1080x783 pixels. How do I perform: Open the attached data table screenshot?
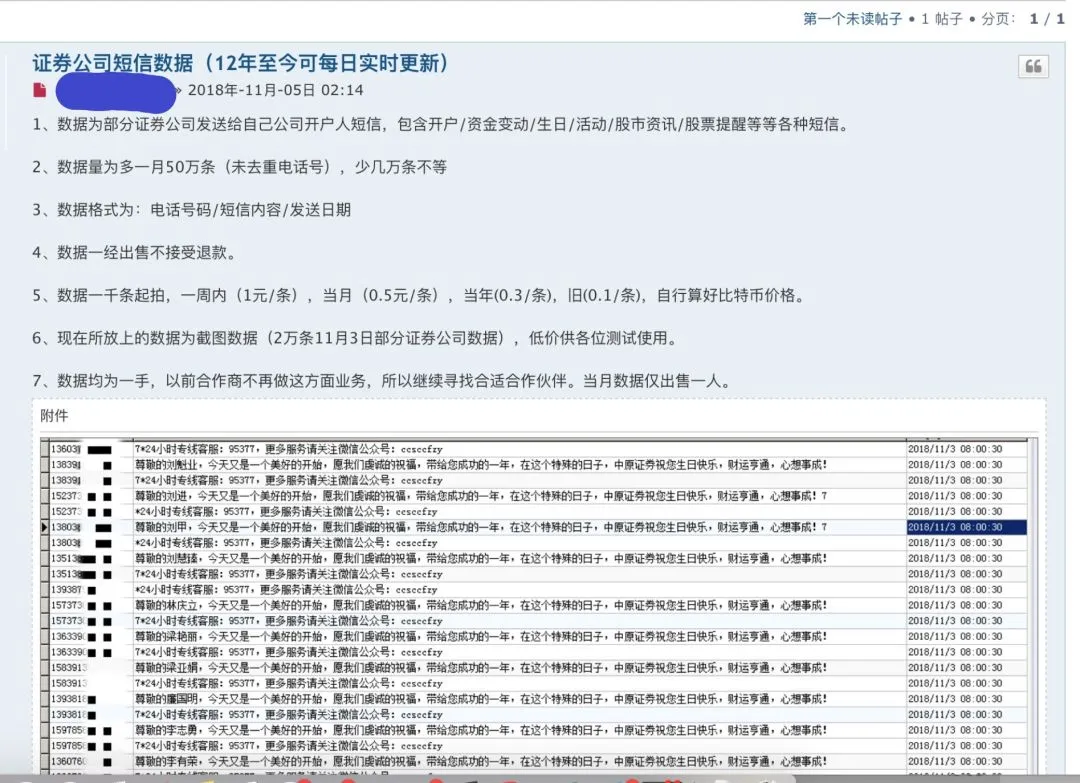point(539,605)
